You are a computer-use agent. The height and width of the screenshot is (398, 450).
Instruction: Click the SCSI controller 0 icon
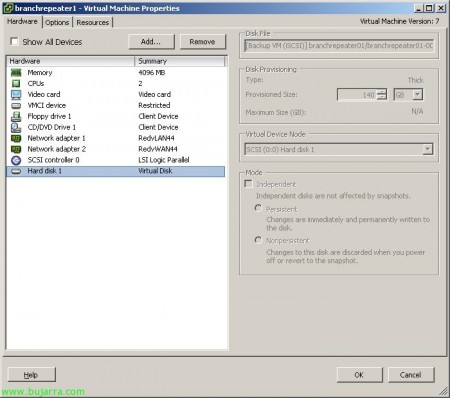(16, 160)
